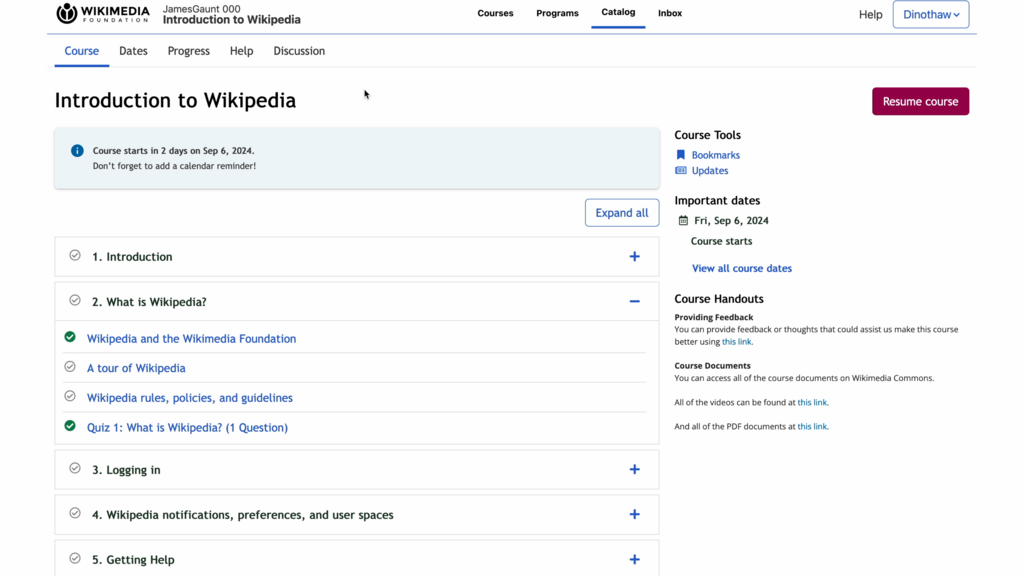The width and height of the screenshot is (1024, 576).
Task: Click status circle next to A tour of Wikipedia
Action: [x=70, y=367]
